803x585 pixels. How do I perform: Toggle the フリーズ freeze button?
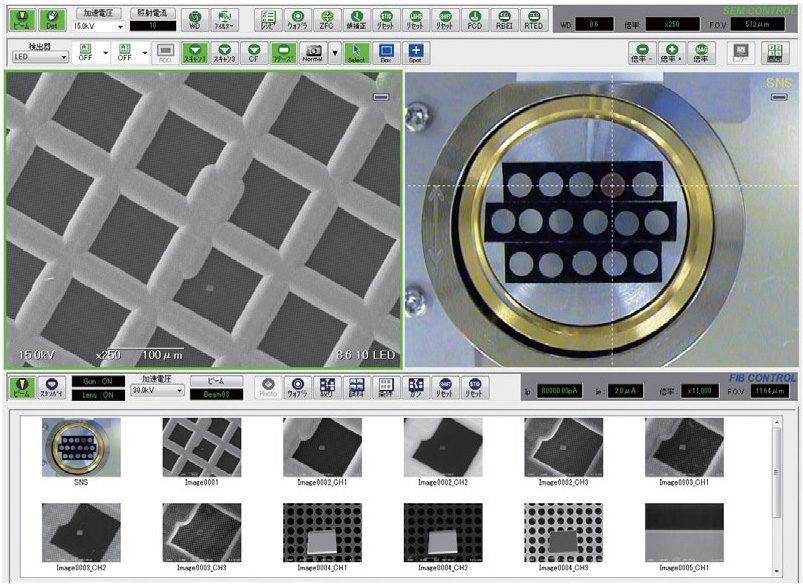click(x=283, y=53)
